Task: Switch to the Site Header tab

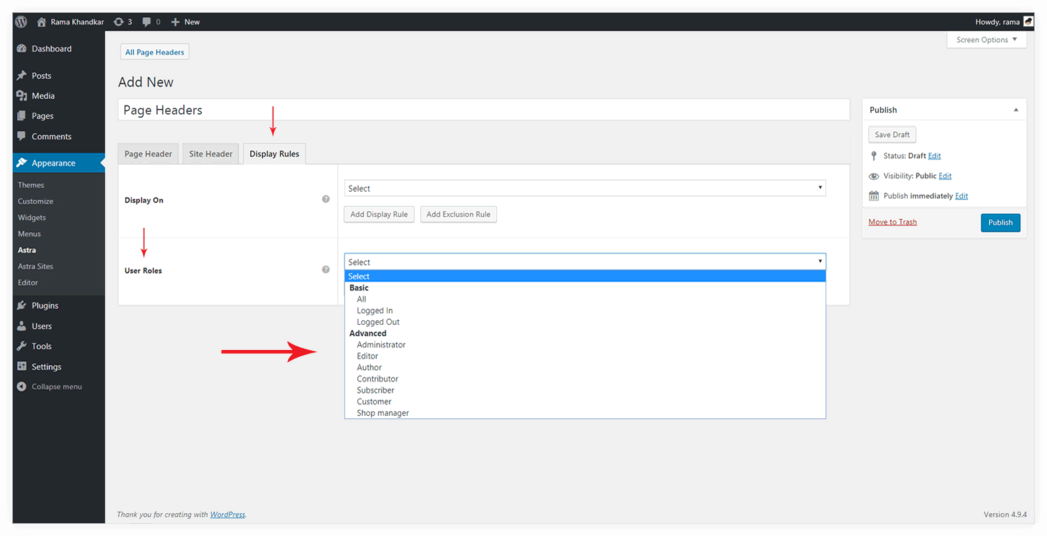Action: pos(211,154)
